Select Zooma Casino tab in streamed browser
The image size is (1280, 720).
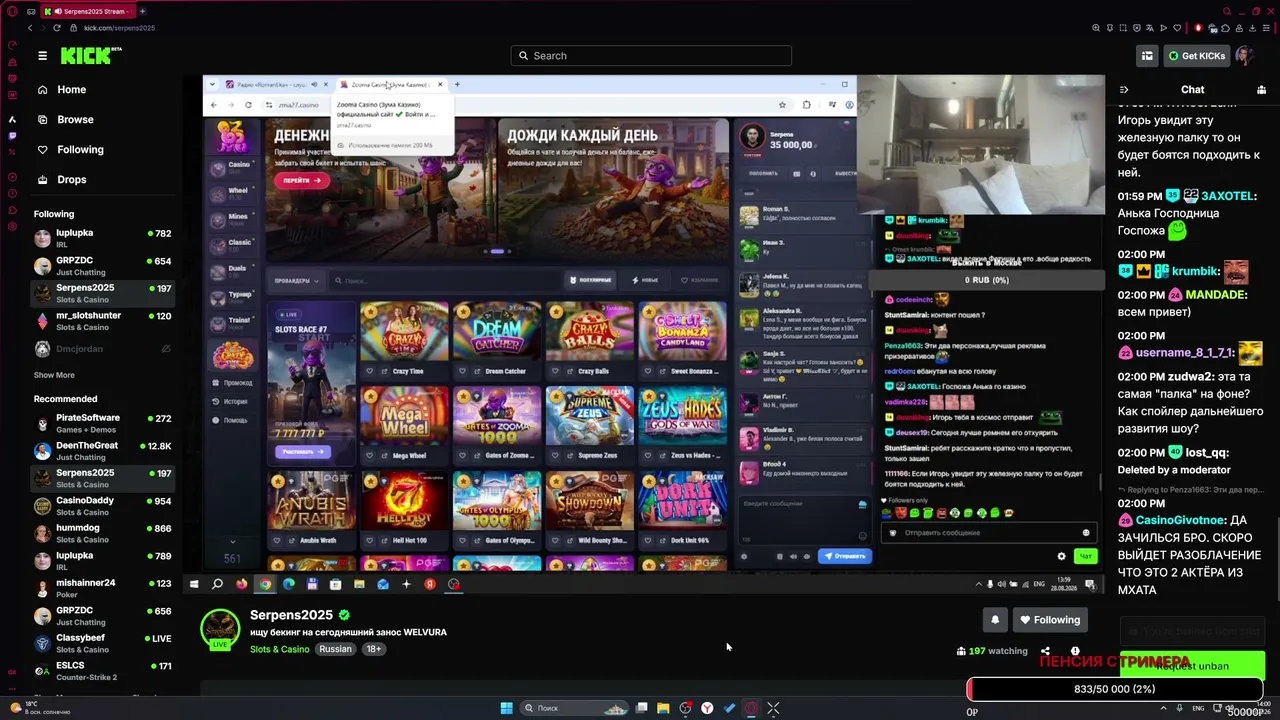[392, 84]
